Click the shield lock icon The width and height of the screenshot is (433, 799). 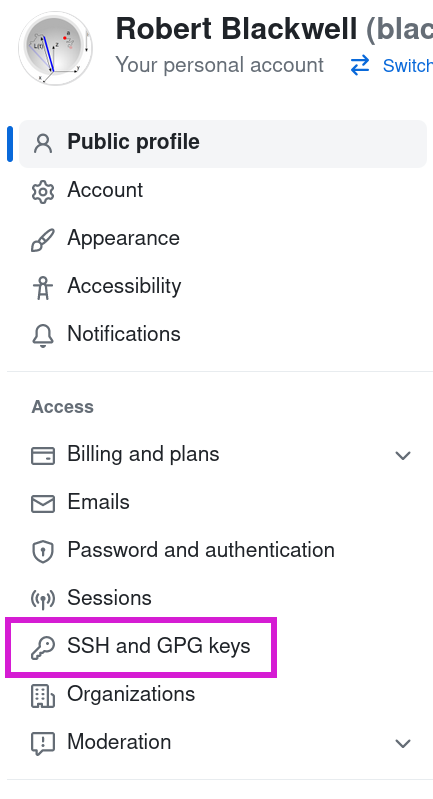[43, 551]
